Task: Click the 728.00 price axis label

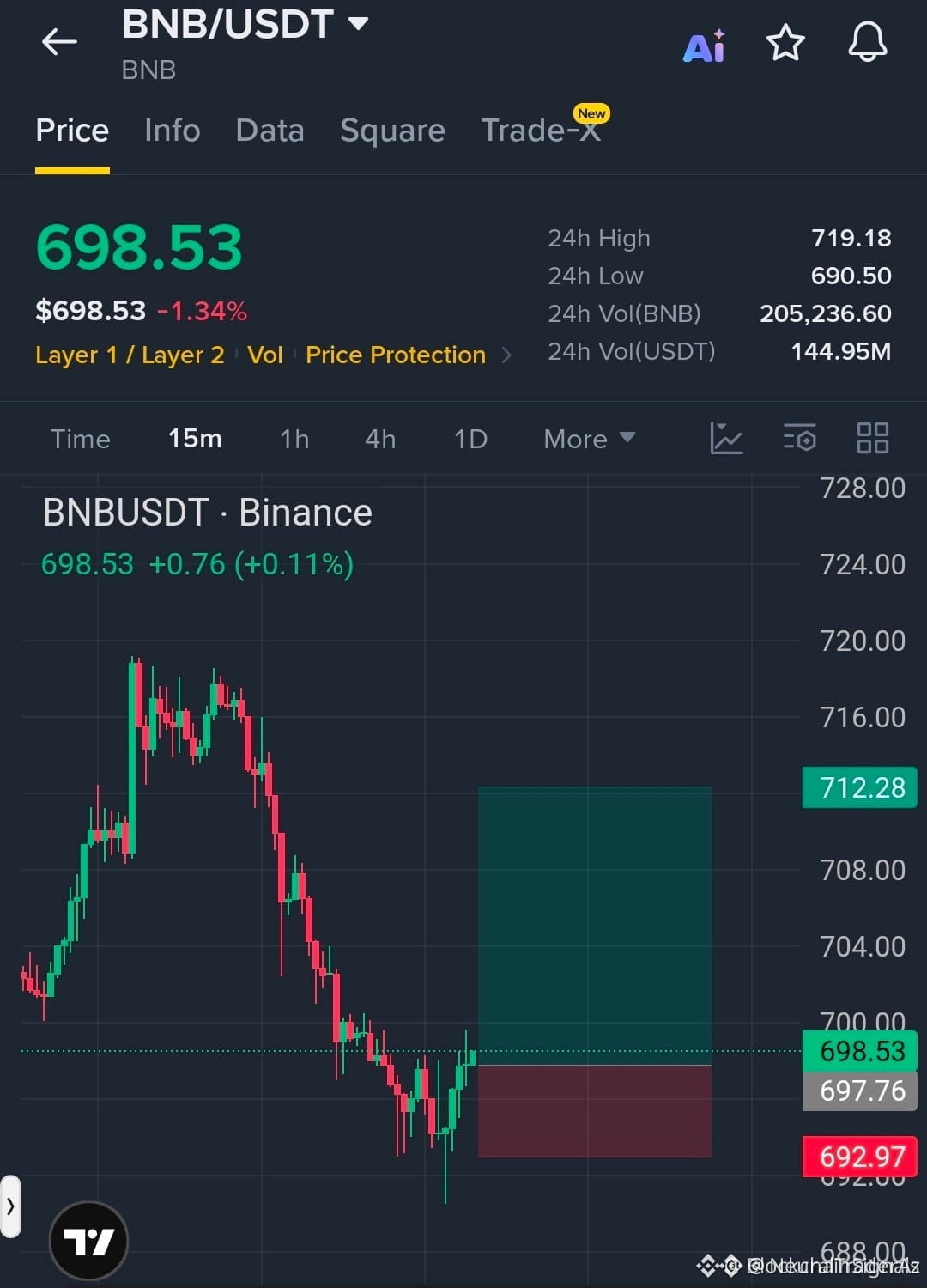Action: [x=863, y=488]
